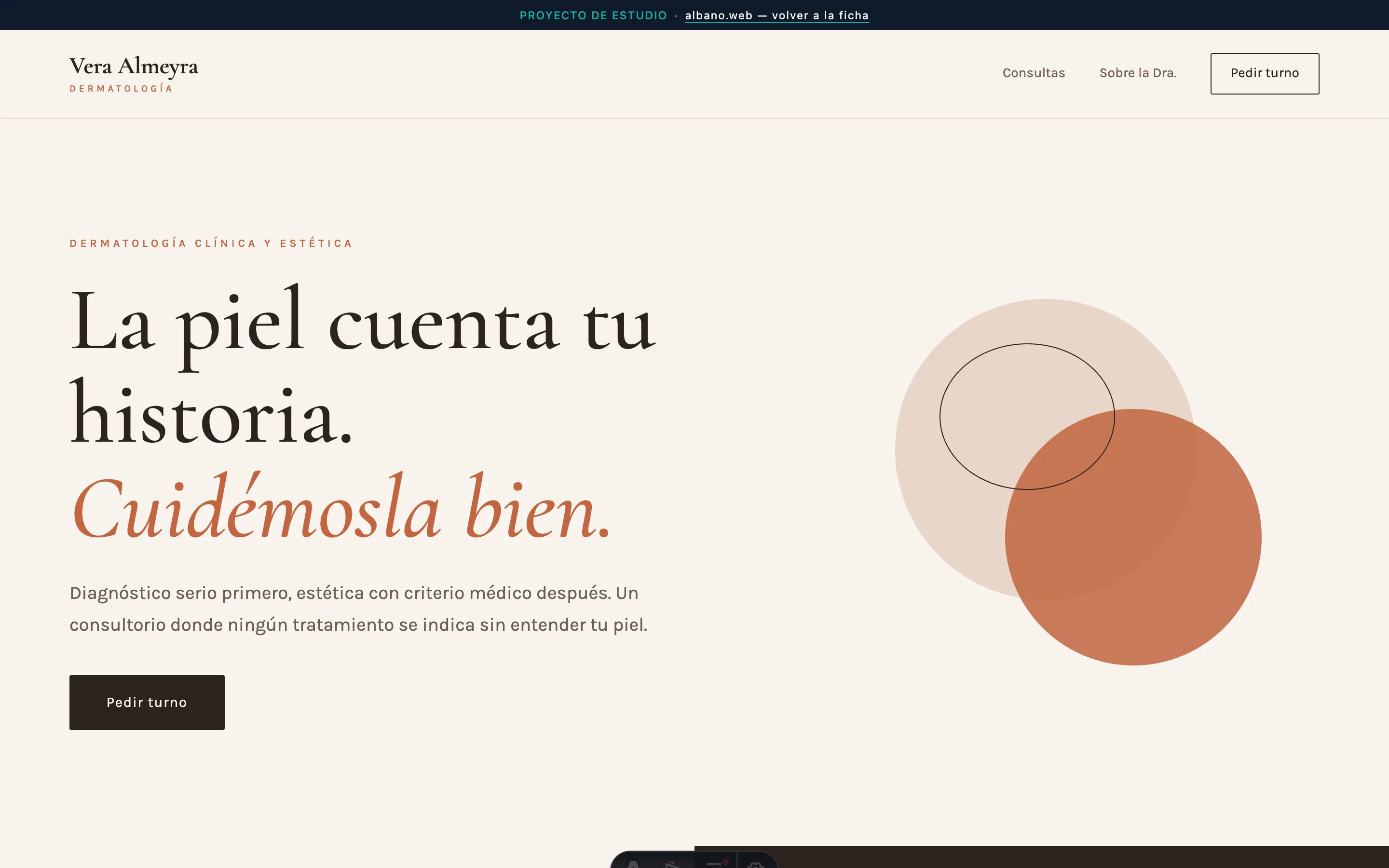Click the 'PROYECTO DE ESTUDIO' banner label
The height and width of the screenshot is (868, 1389).
[593, 15]
